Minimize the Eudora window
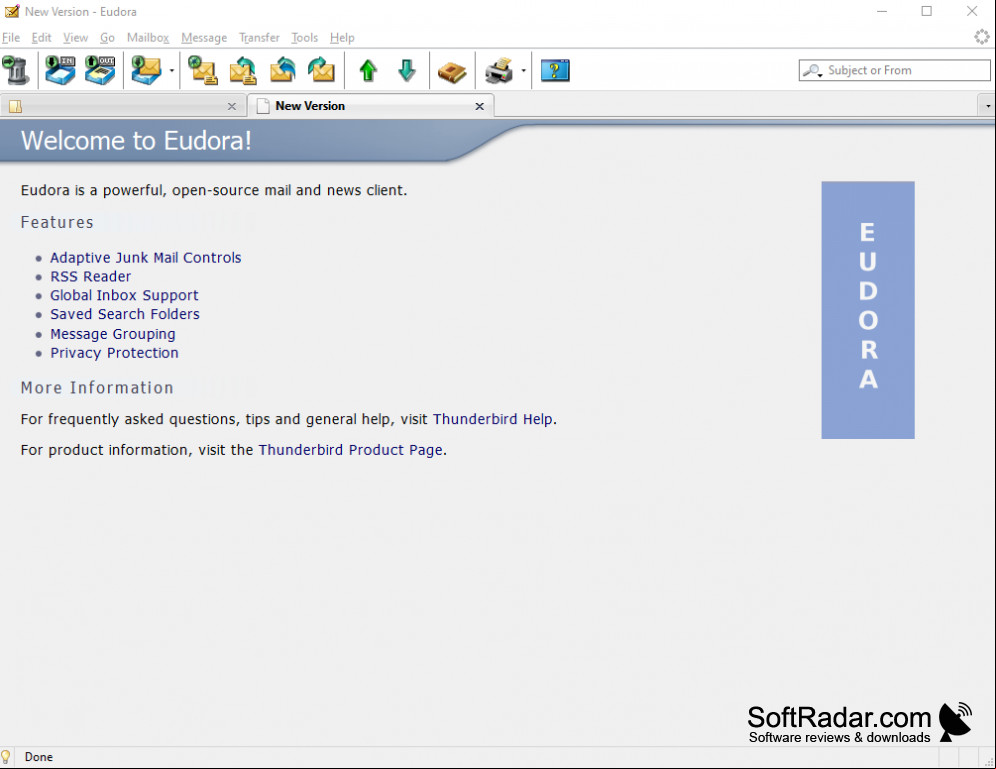This screenshot has width=996, height=769. click(x=882, y=11)
